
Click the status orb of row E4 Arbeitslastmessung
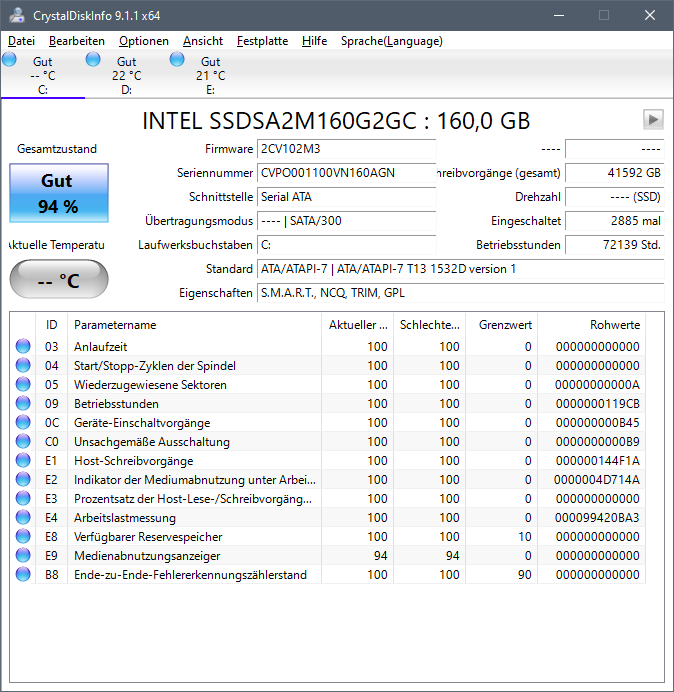coord(23,517)
